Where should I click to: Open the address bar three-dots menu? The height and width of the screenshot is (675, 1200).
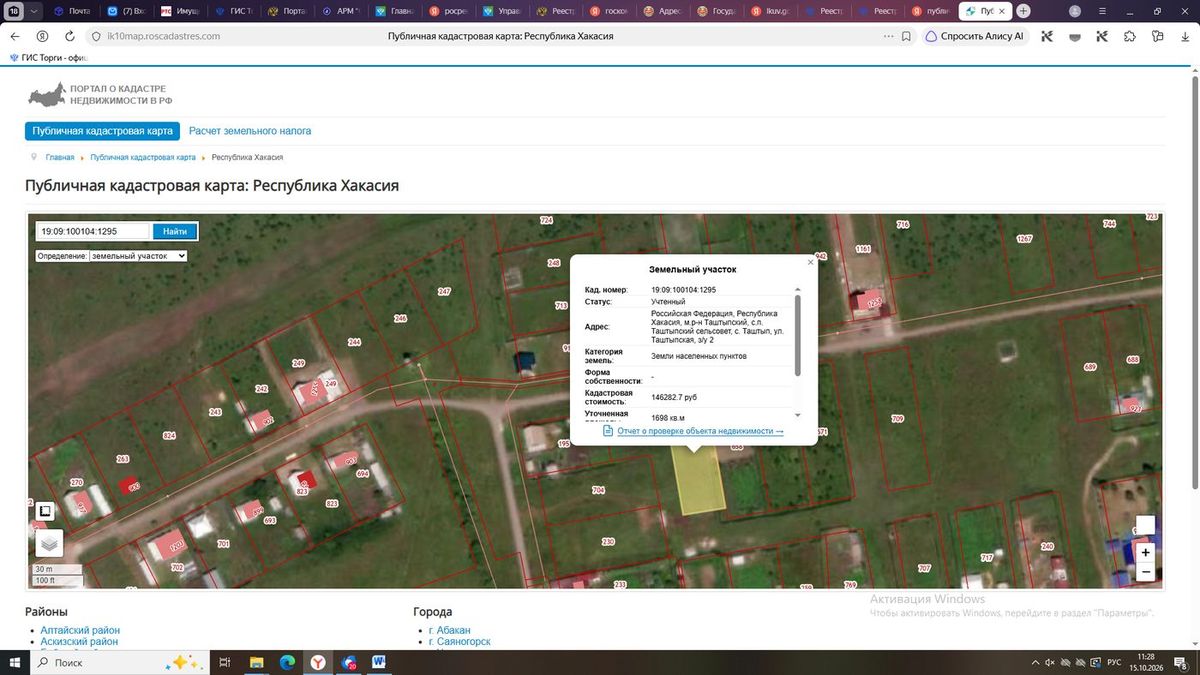click(x=888, y=36)
